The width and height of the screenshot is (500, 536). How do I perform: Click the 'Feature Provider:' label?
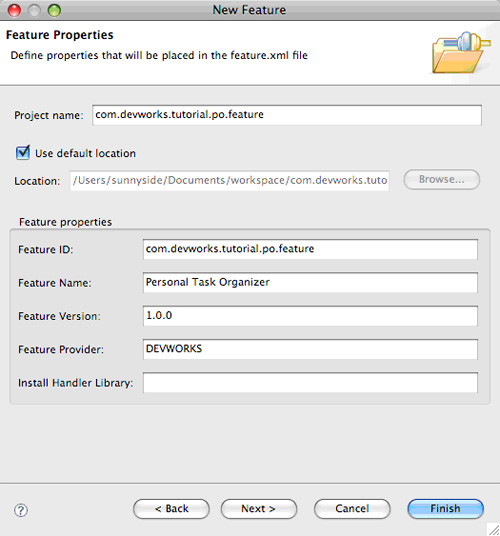pos(61,349)
